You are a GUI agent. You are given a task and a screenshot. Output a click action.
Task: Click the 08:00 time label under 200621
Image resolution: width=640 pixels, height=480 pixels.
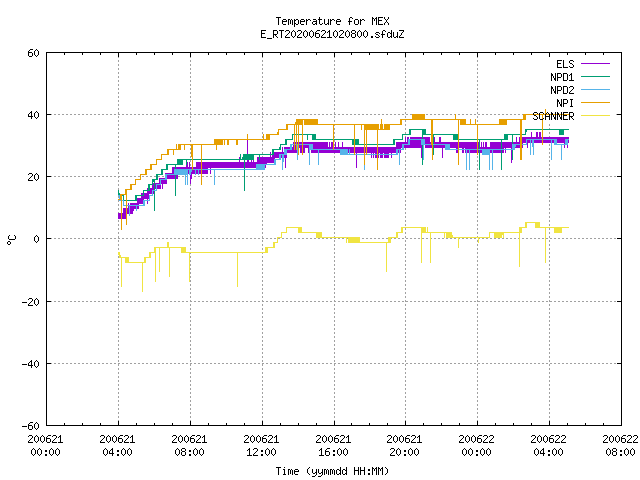point(189,452)
